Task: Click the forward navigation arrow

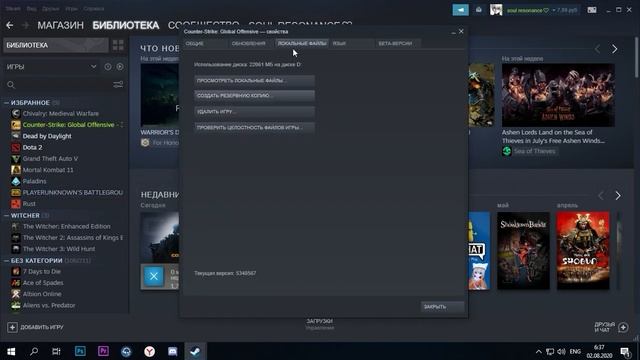Action: pos(25,25)
